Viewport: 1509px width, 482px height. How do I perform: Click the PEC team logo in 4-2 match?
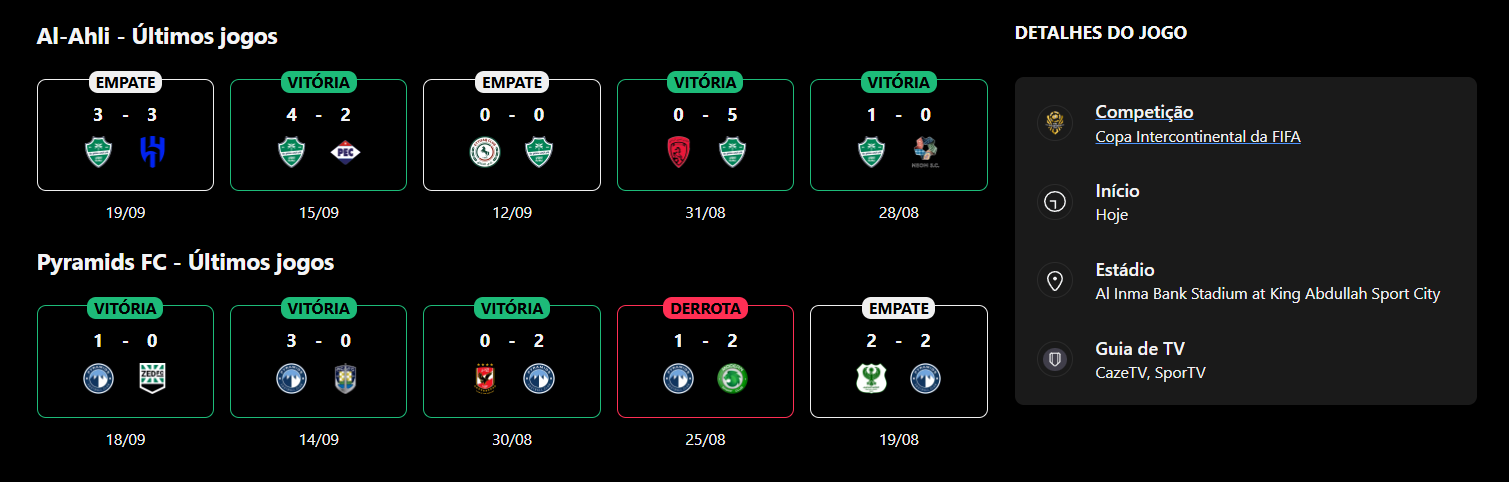click(345, 152)
